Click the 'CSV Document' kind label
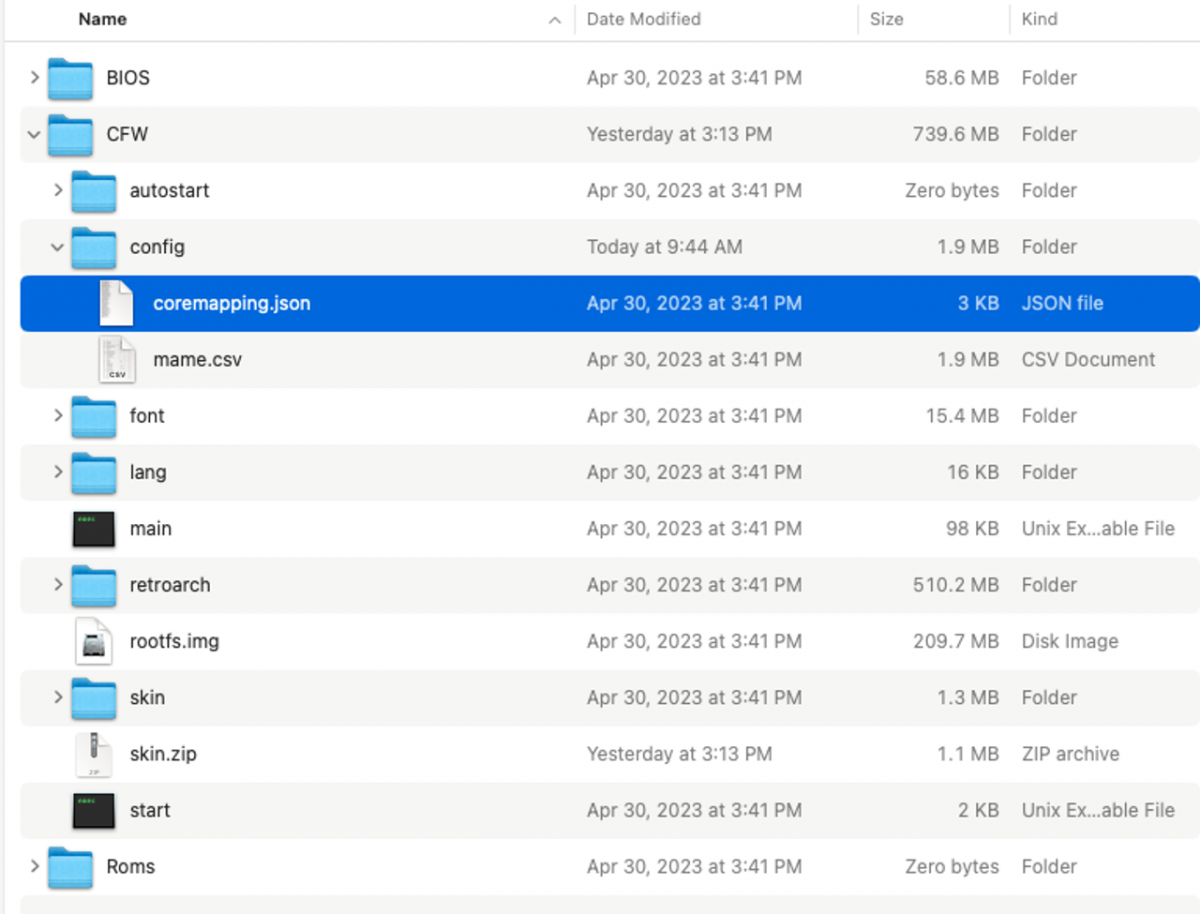The width and height of the screenshot is (1200, 914). tap(1088, 359)
